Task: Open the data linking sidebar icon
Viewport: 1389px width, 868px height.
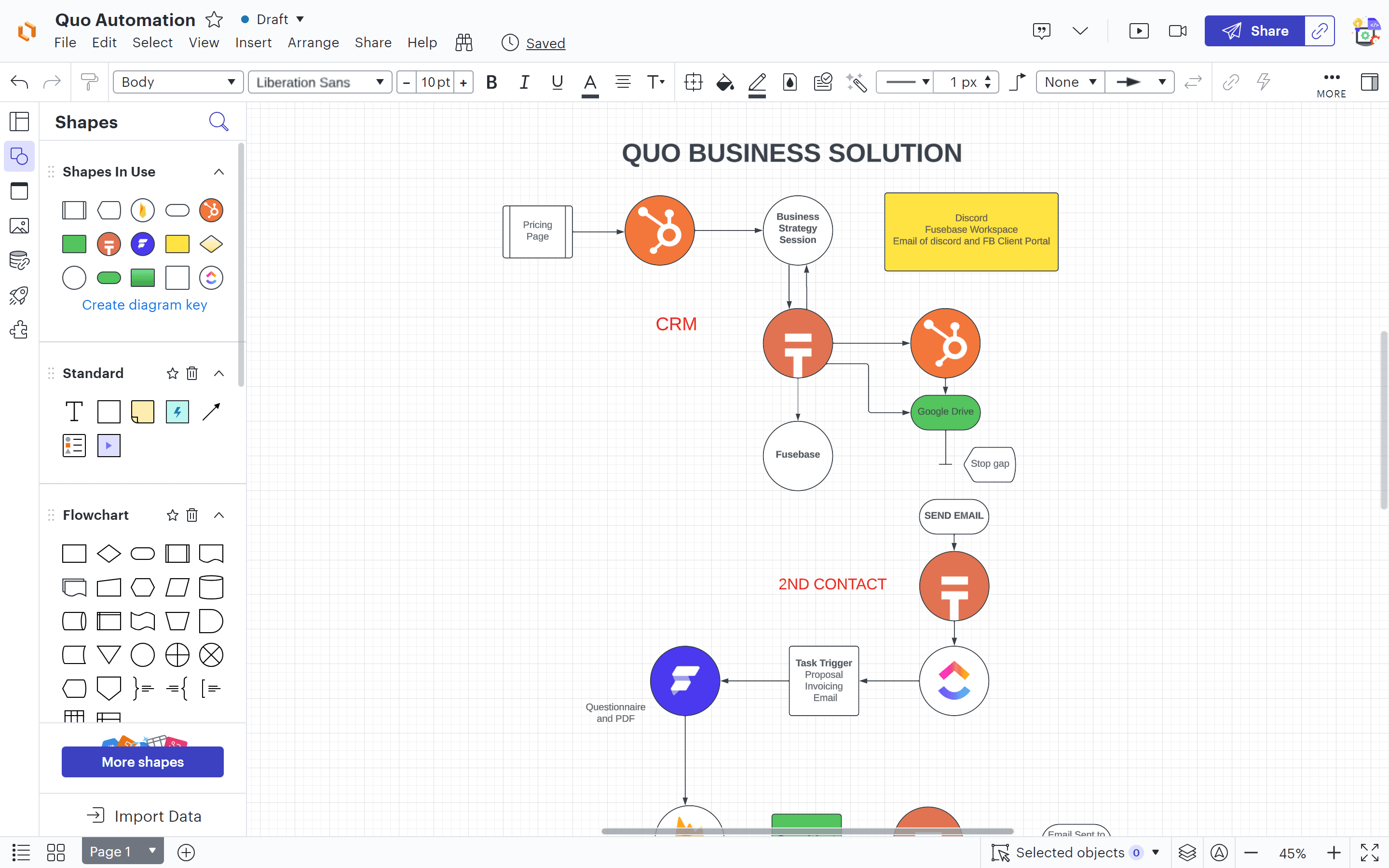Action: click(x=19, y=260)
